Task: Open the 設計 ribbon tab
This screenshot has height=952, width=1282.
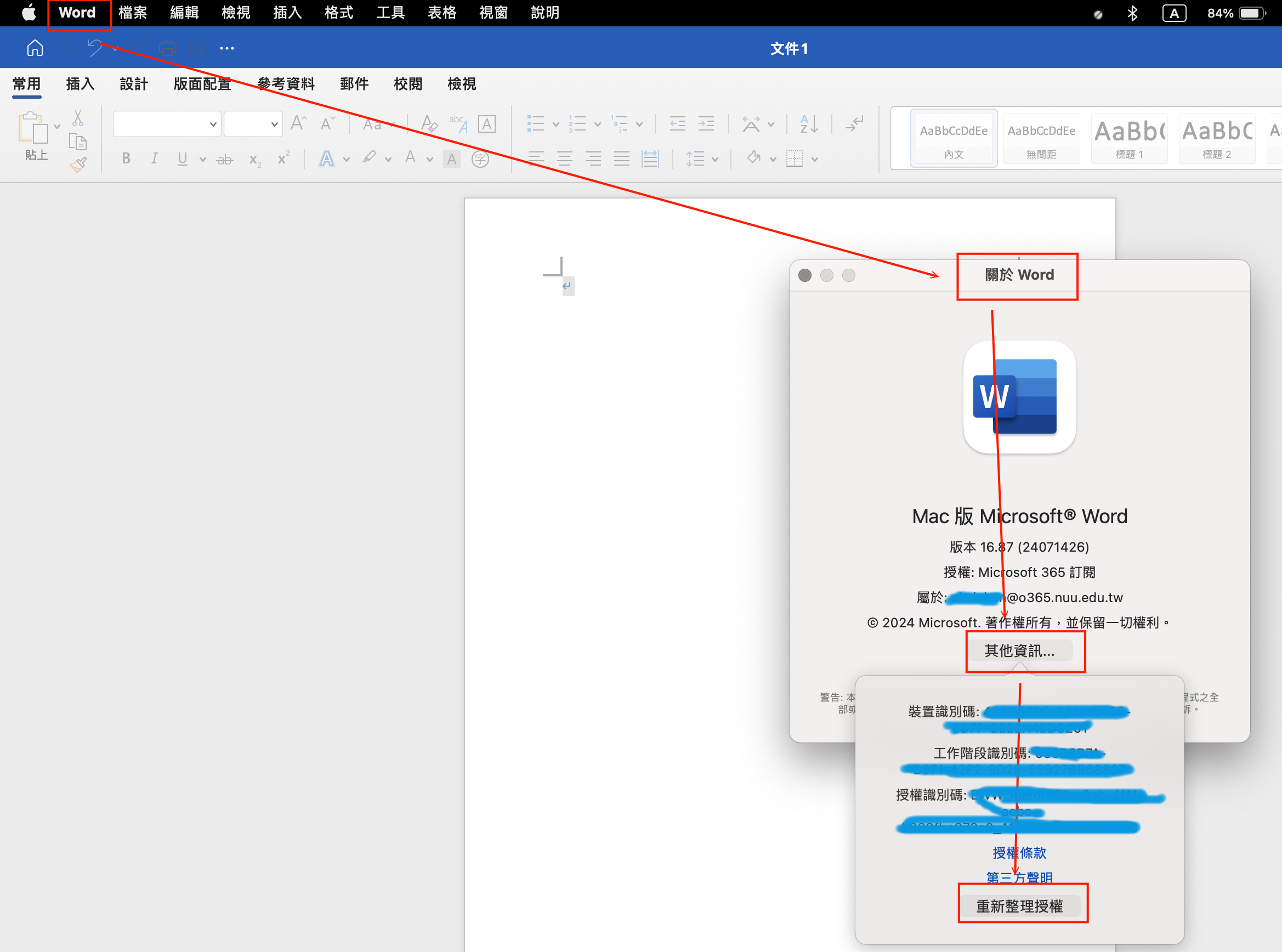Action: coord(134,84)
